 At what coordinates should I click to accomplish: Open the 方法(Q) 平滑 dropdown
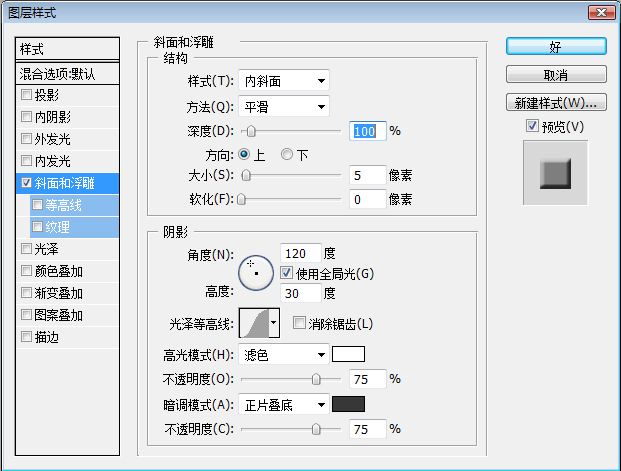point(284,106)
